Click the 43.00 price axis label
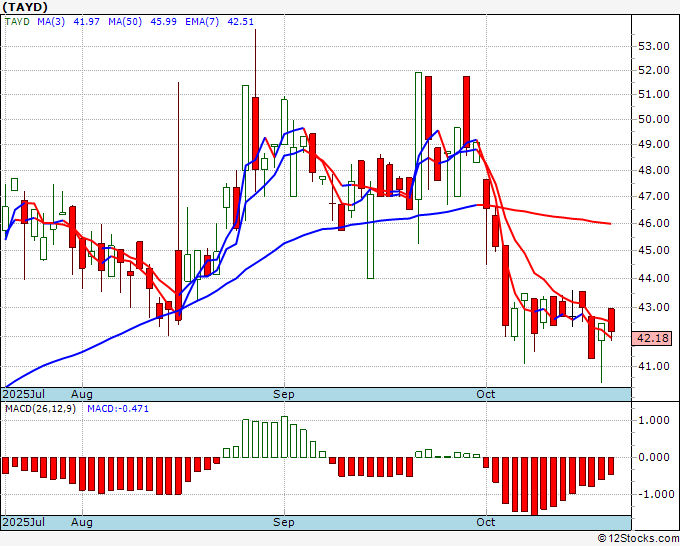This screenshot has height=546, width=680. [654, 307]
